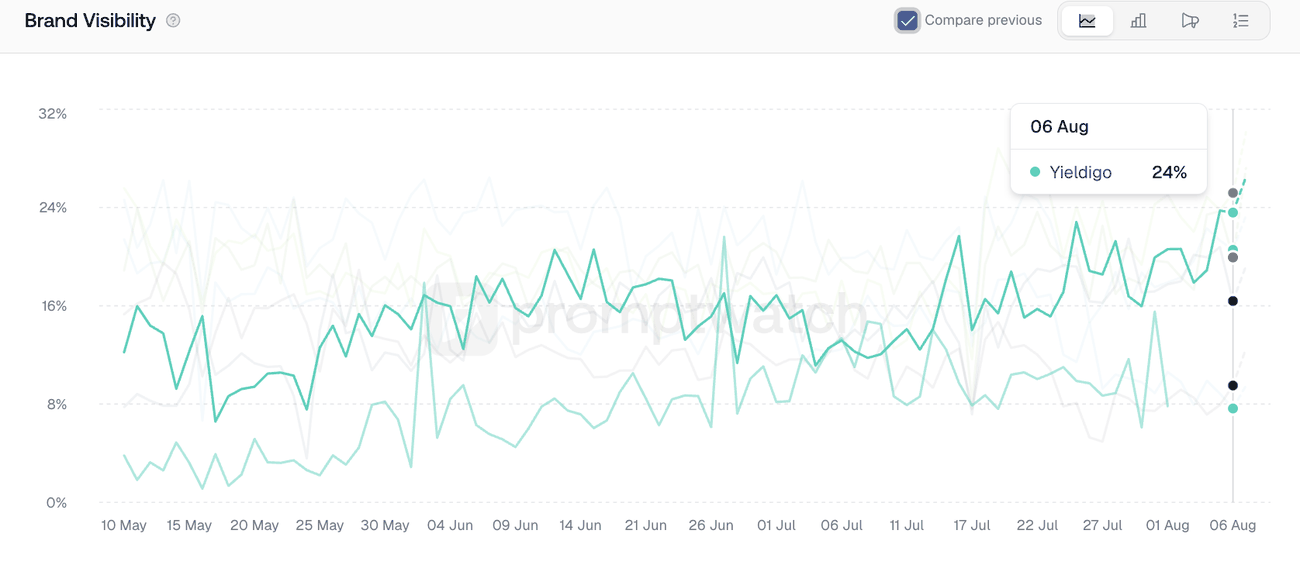Click the 21 Jun x-axis label
The width and height of the screenshot is (1300, 575).
click(x=646, y=525)
